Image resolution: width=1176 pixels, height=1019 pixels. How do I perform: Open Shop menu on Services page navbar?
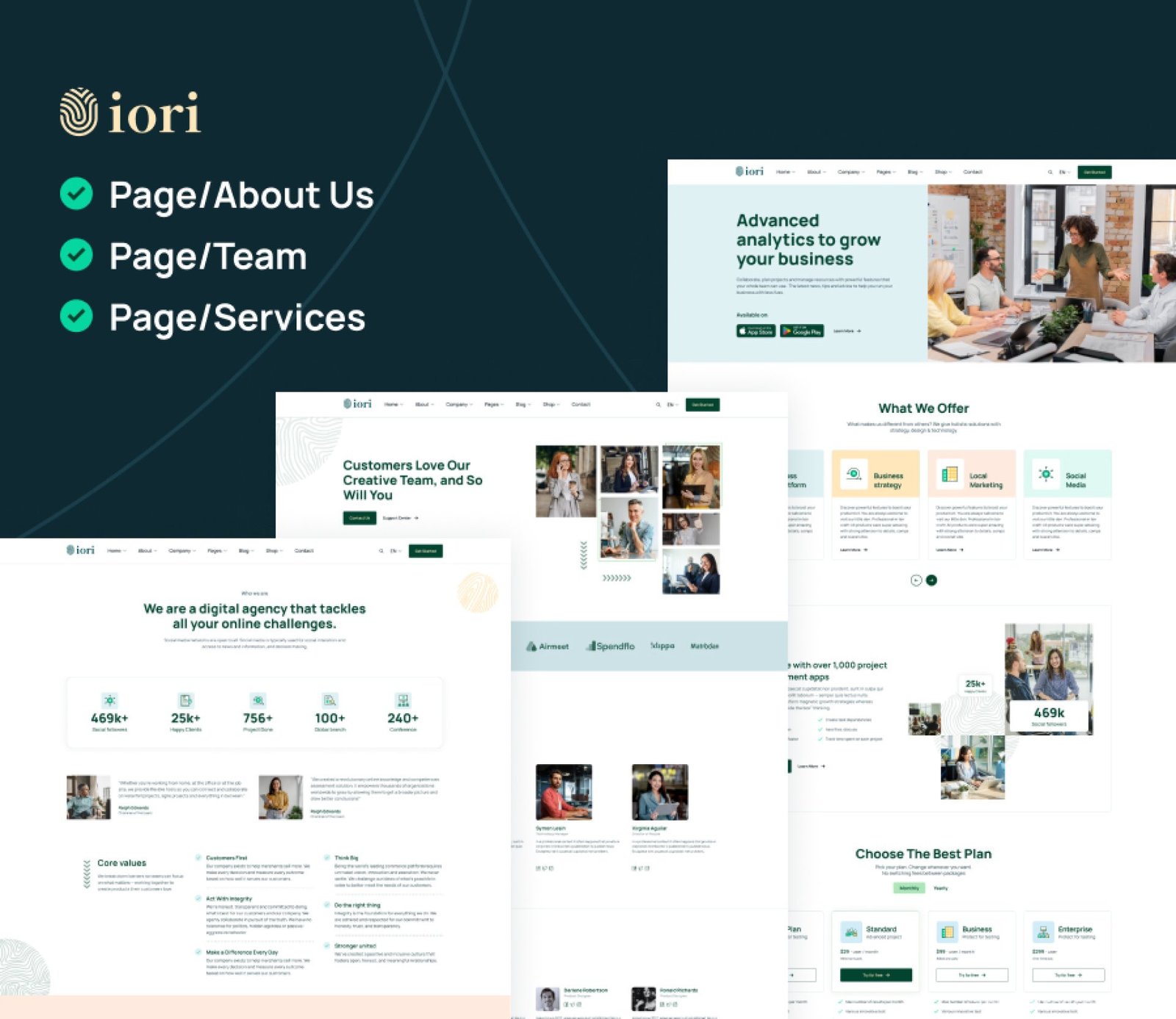point(943,172)
